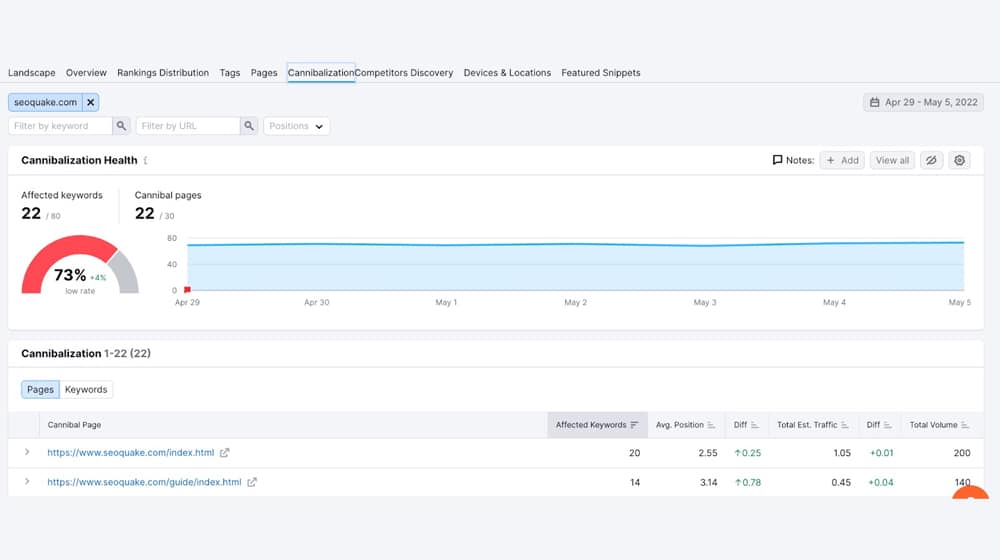Select the Cannibalization tab
The width and height of the screenshot is (1000, 560).
point(321,73)
